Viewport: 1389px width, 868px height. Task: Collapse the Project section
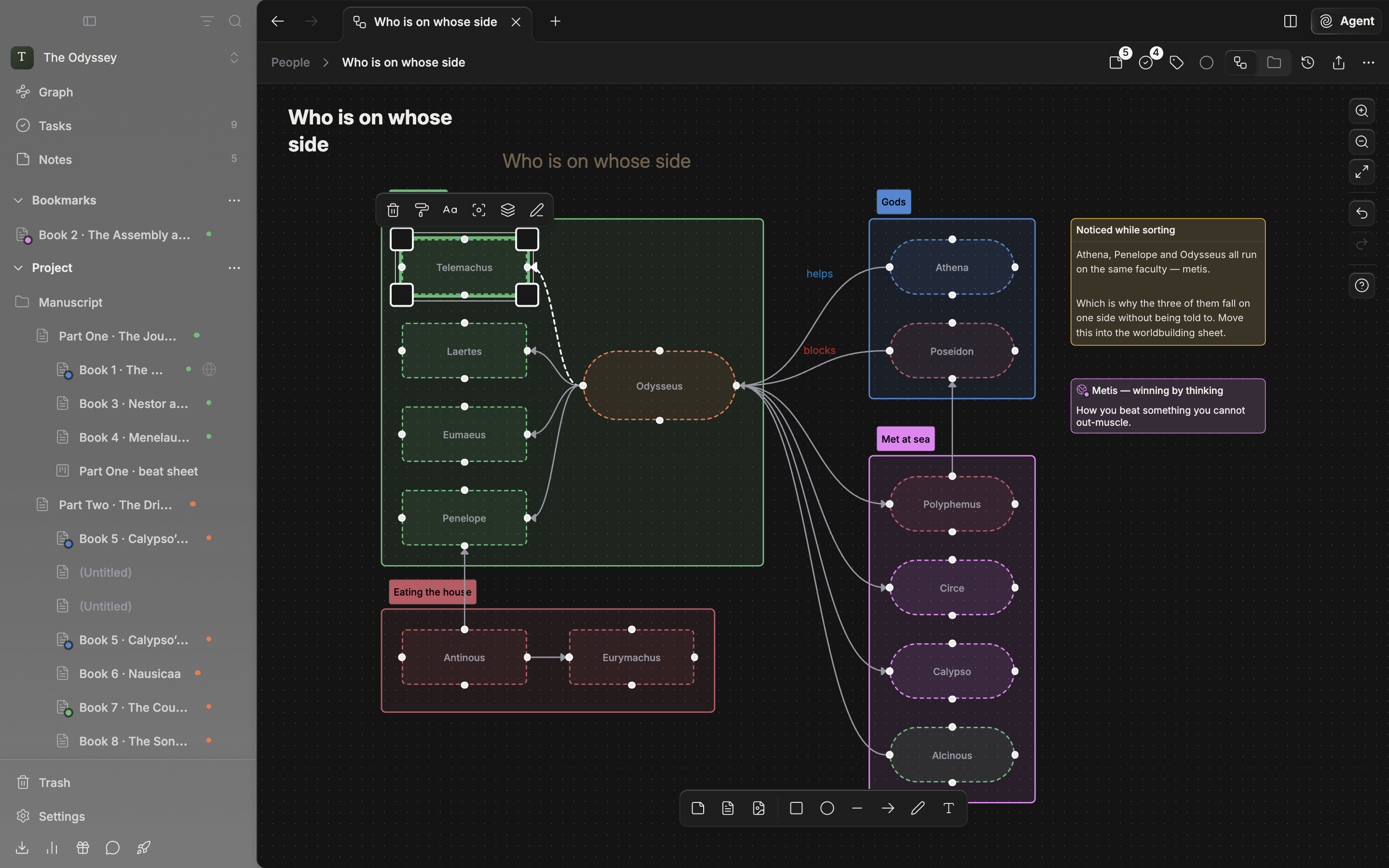18,268
